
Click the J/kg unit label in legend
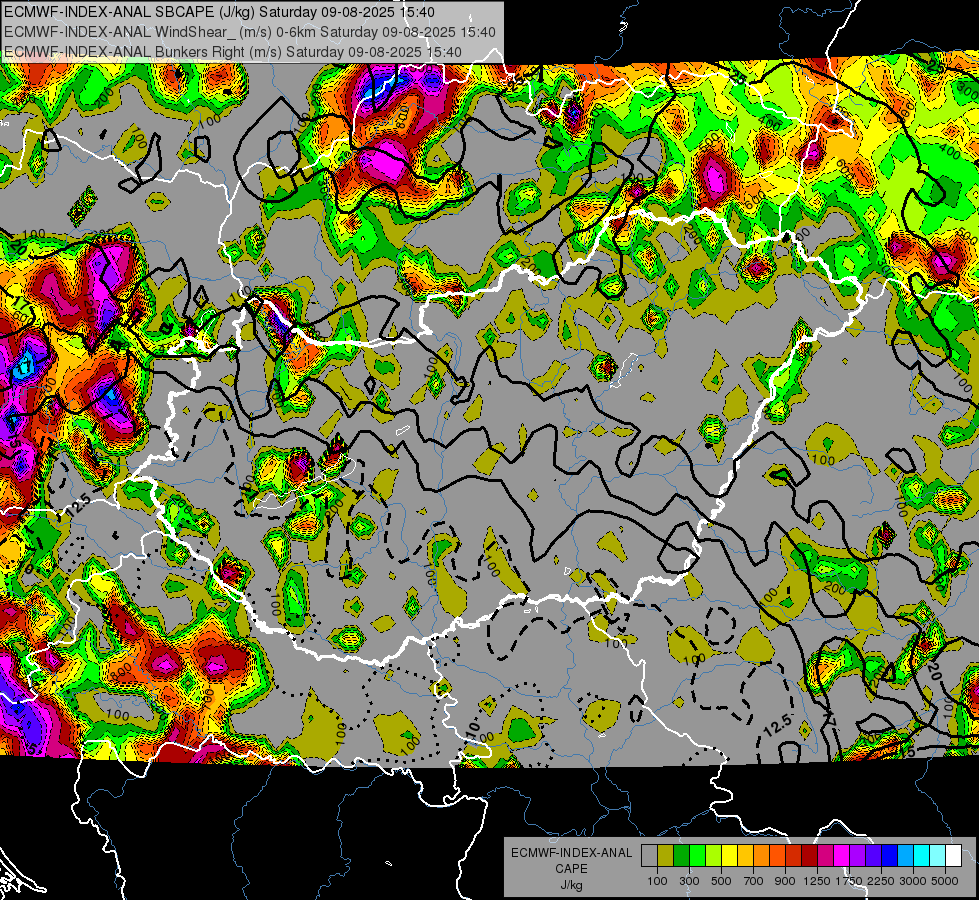point(571,885)
